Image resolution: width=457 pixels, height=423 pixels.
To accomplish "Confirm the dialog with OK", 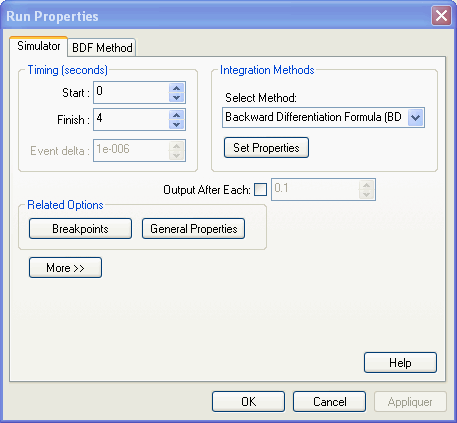I will tap(248, 402).
